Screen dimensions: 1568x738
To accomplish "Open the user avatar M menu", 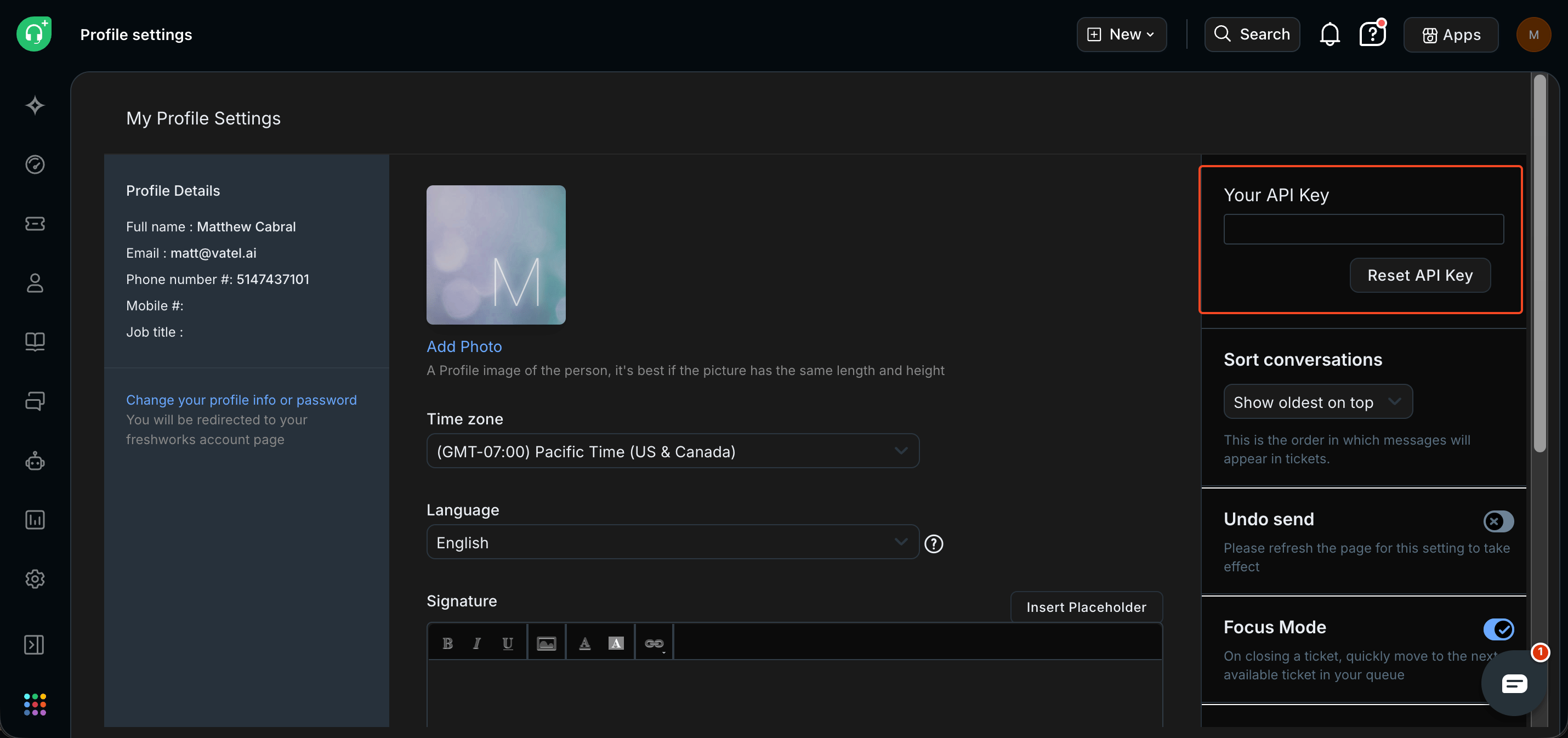I will pos(1533,35).
